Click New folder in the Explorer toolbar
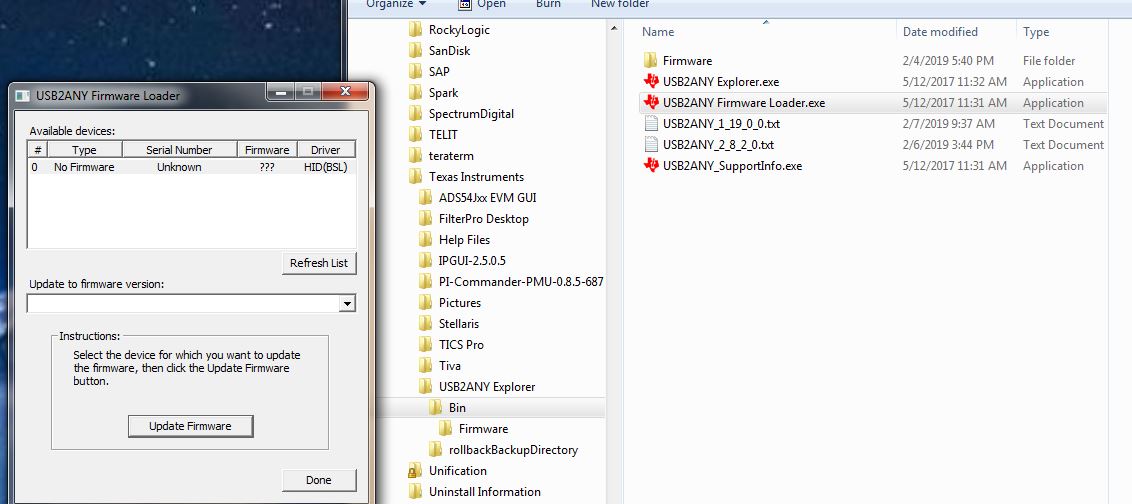Image resolution: width=1132 pixels, height=504 pixels. click(x=619, y=4)
